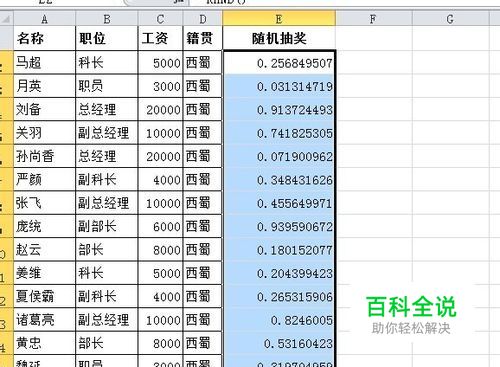Select 关羽's position cell 副总经理
The height and width of the screenshot is (367, 500).
[107, 133]
